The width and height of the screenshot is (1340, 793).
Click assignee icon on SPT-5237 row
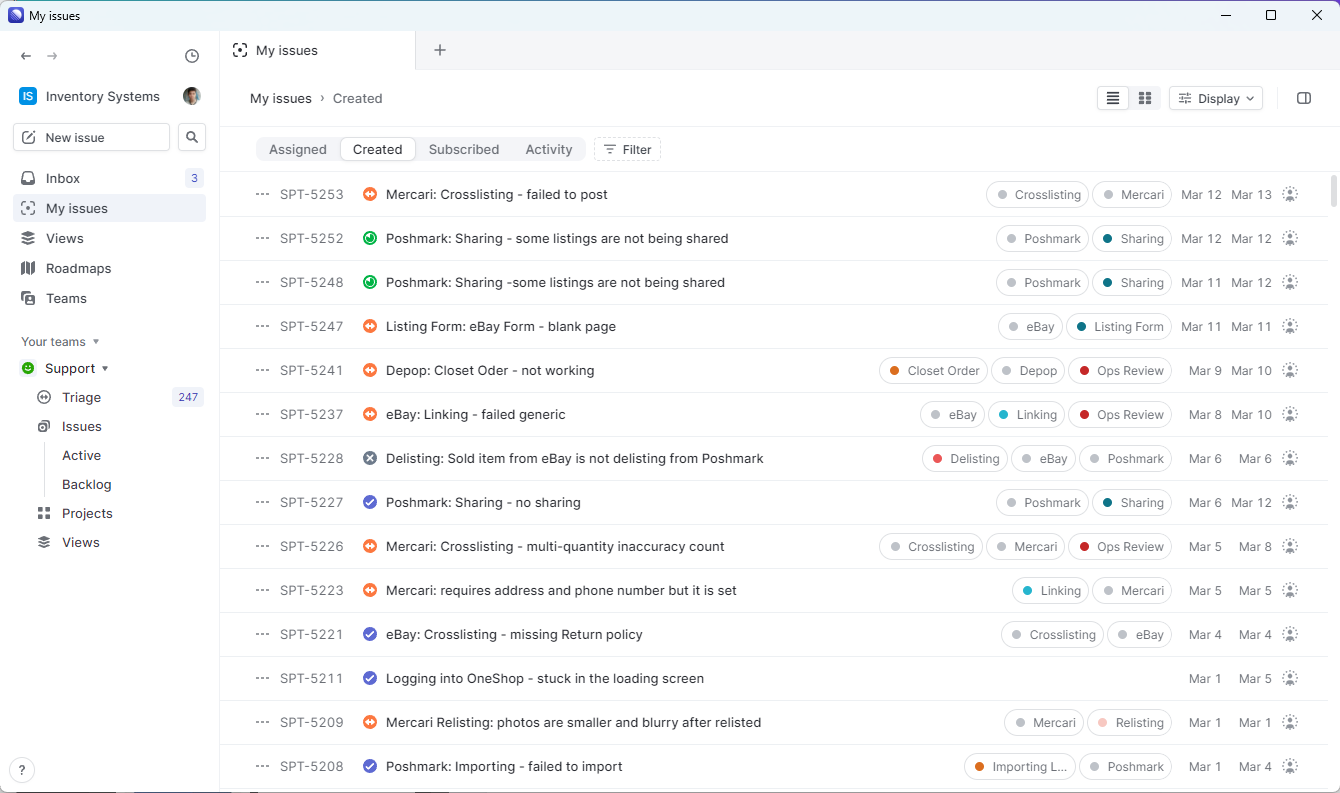(x=1290, y=415)
